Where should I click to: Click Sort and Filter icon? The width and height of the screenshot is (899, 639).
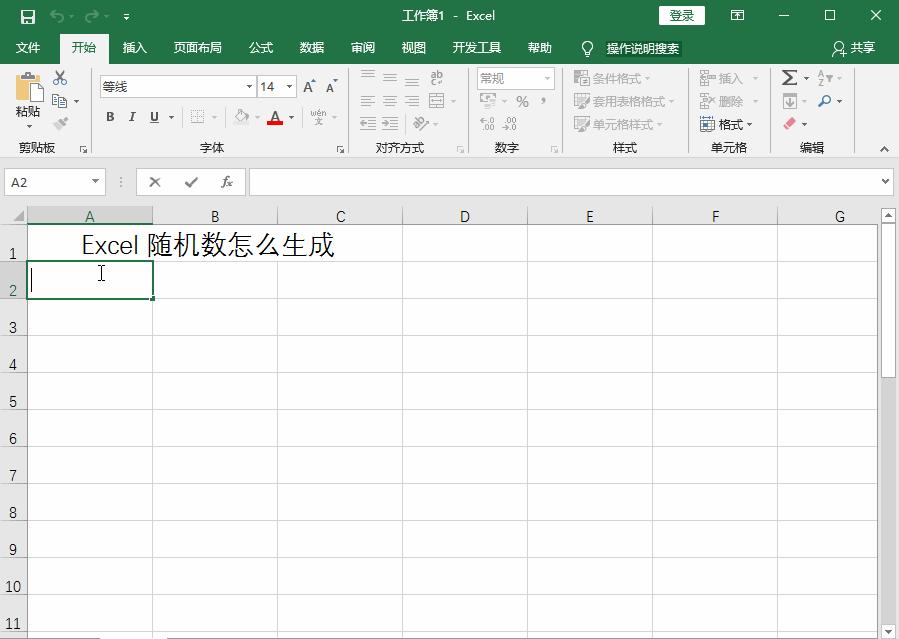pyautogui.click(x=824, y=77)
